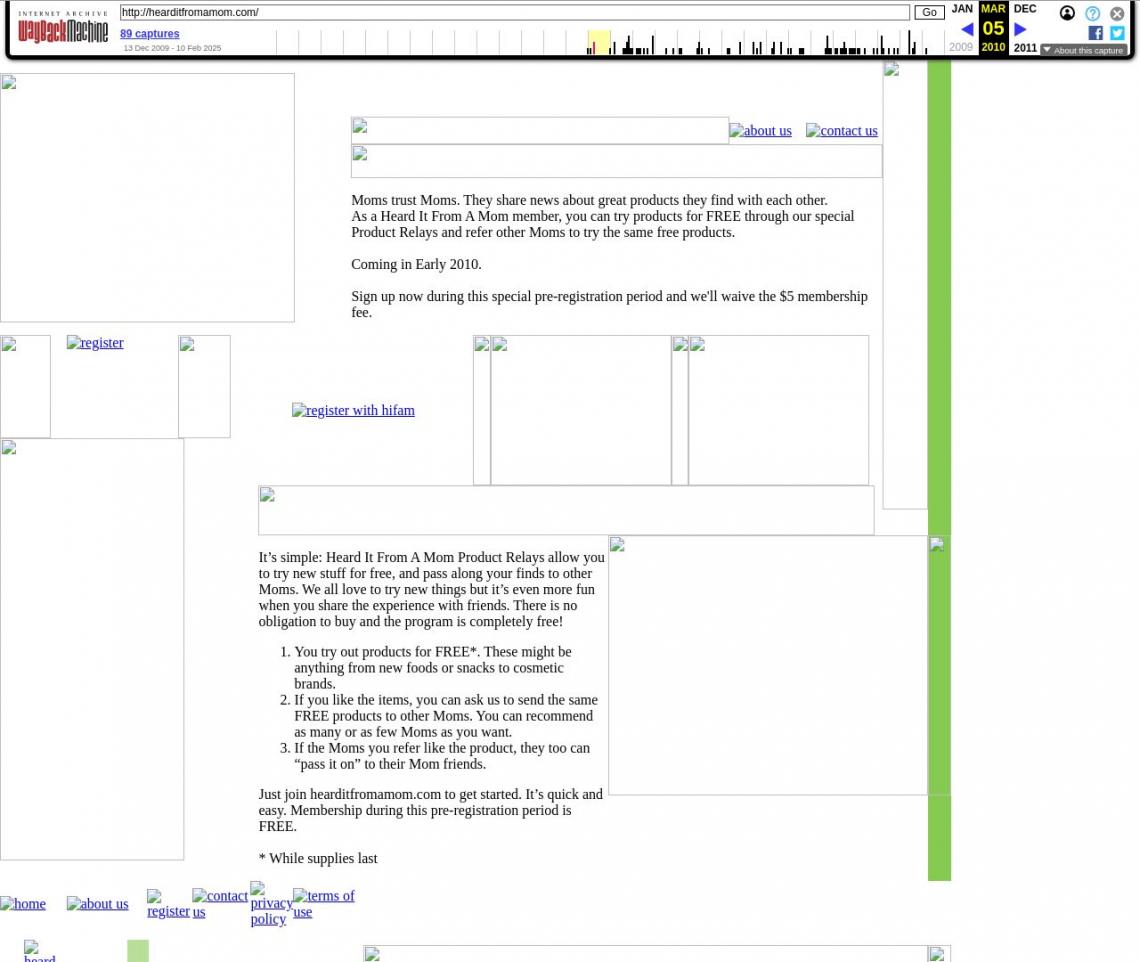Open the Wayback Machine logo
Image resolution: width=1140 pixels, height=962 pixels.
pyautogui.click(x=63, y=27)
